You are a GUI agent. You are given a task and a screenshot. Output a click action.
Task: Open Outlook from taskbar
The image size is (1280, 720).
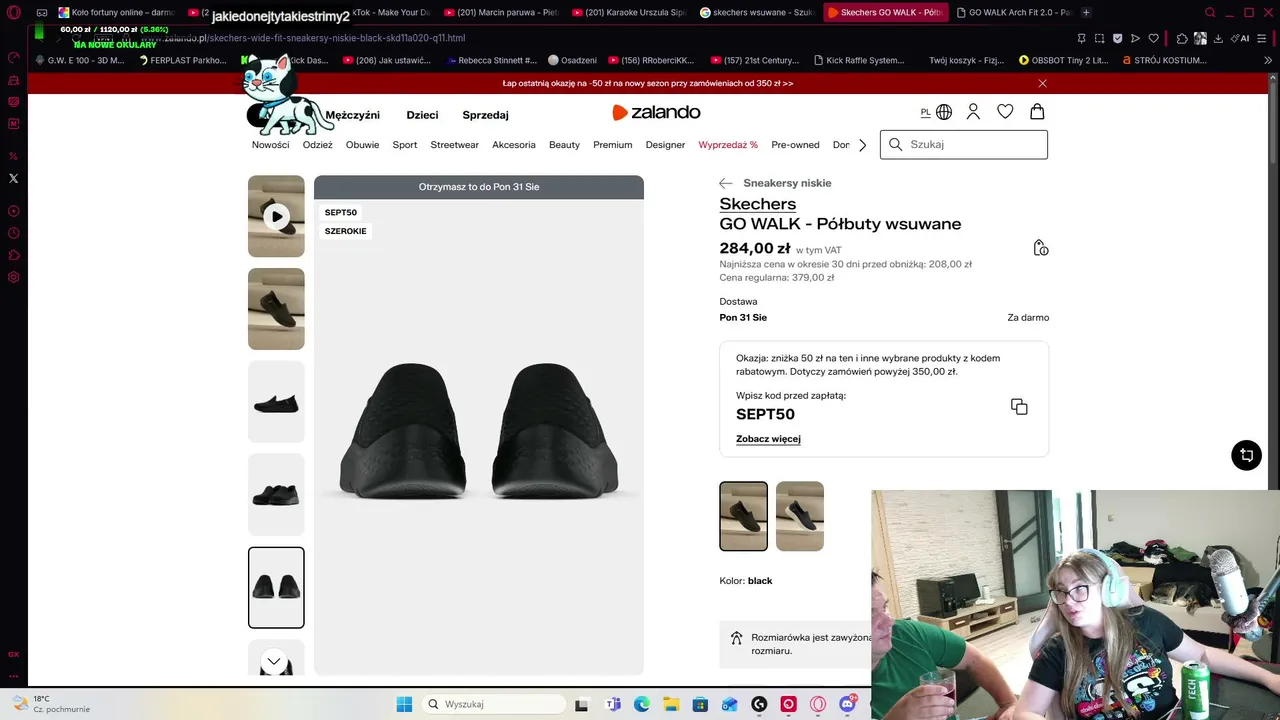pos(730,704)
